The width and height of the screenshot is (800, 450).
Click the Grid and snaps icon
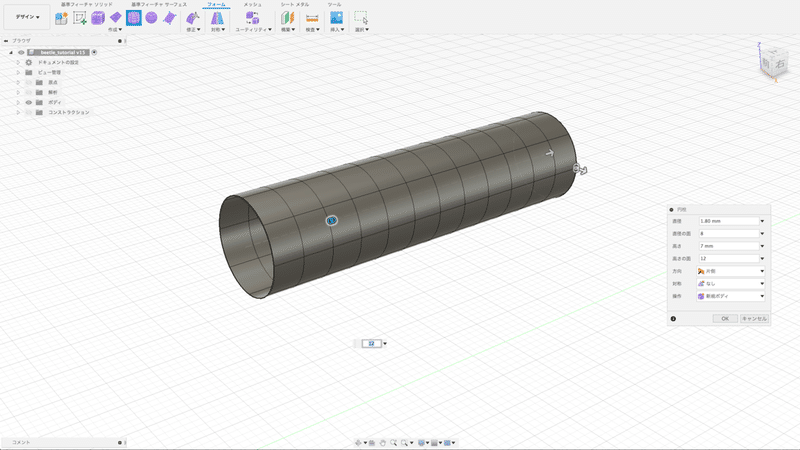coord(434,443)
